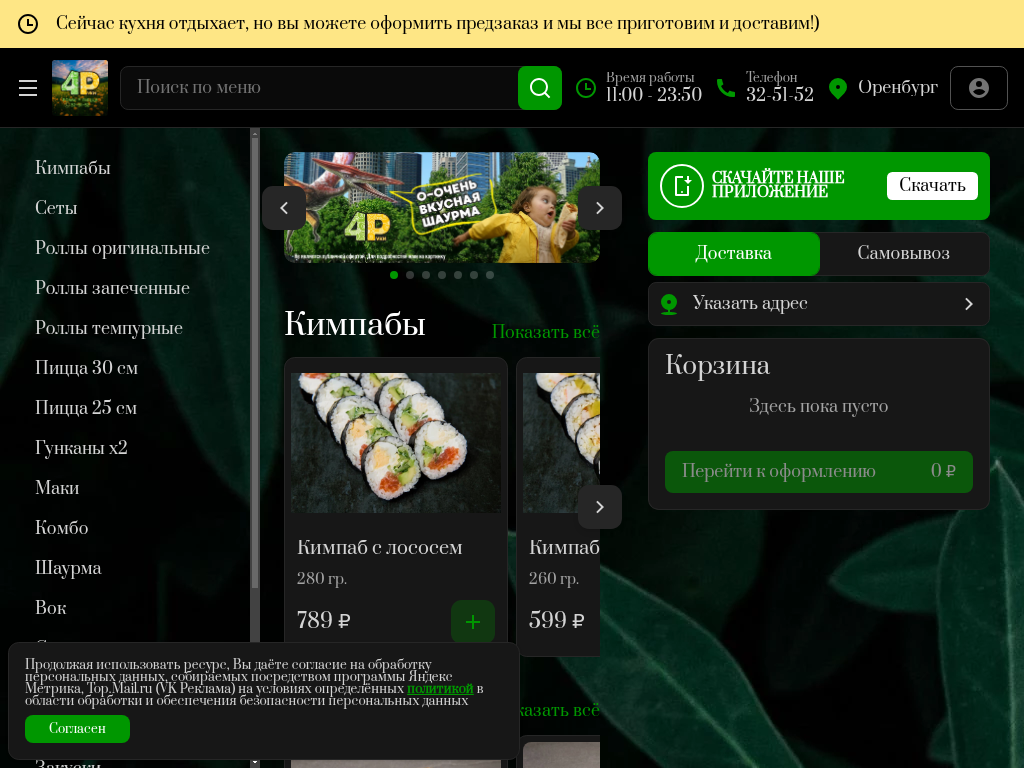Click the 599 ₽ price
The image size is (1024, 768).
point(556,620)
